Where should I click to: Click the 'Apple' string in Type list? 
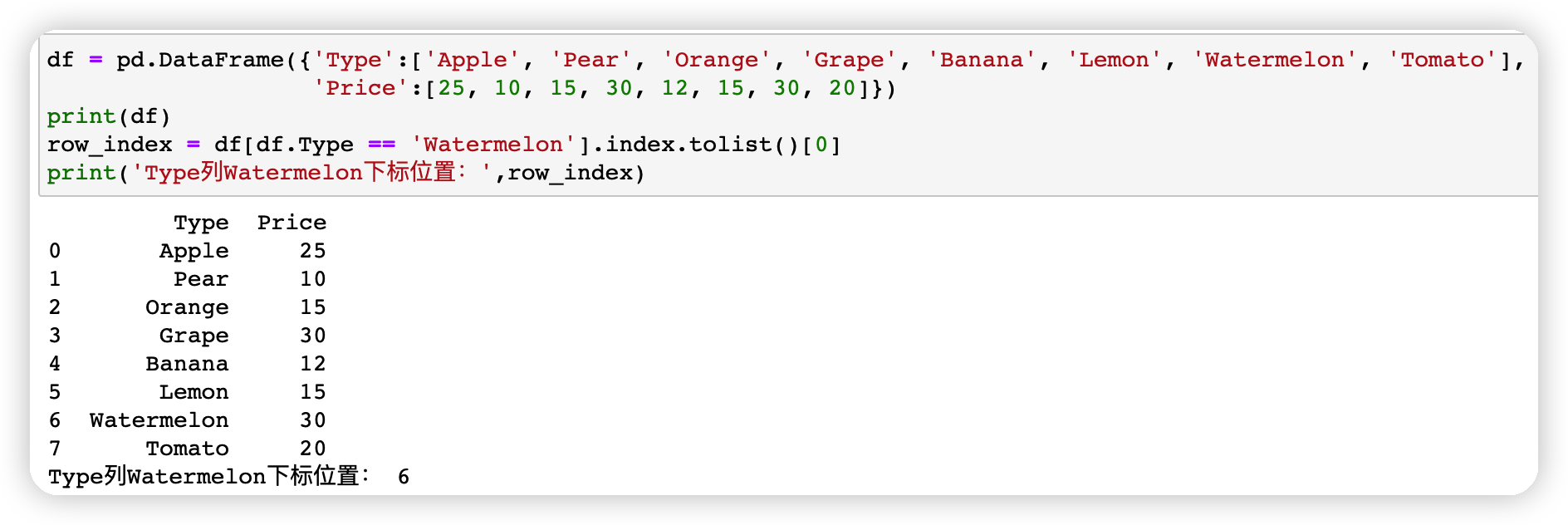pyautogui.click(x=473, y=60)
